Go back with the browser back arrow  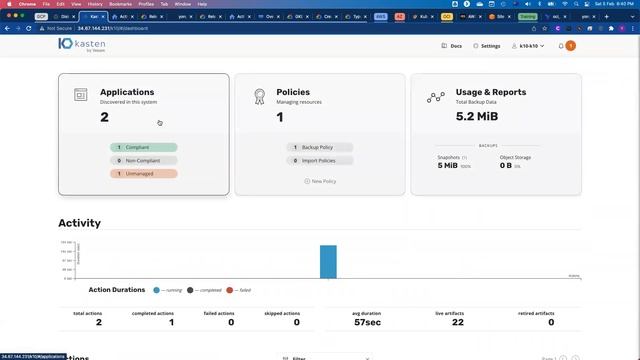(x=7, y=28)
